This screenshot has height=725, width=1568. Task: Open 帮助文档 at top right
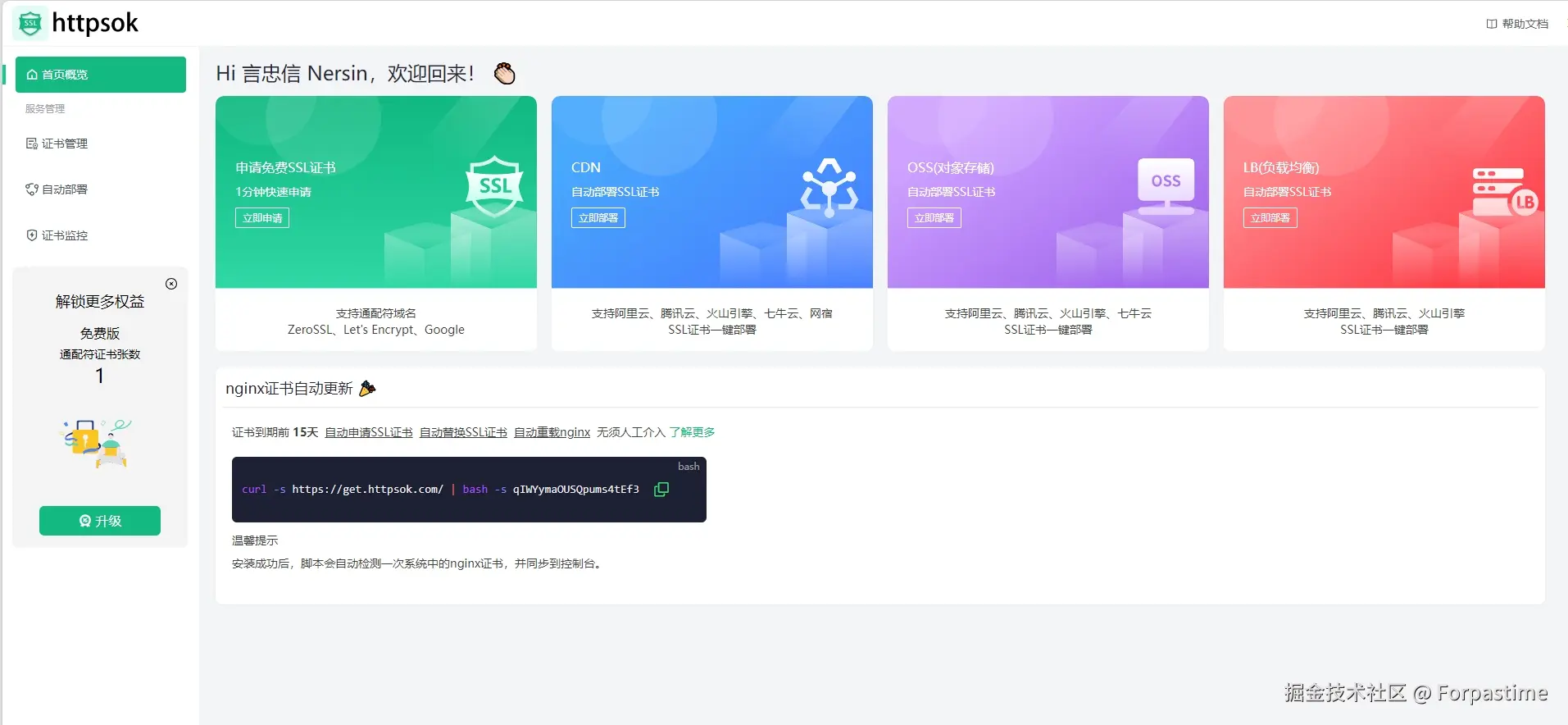1517,24
